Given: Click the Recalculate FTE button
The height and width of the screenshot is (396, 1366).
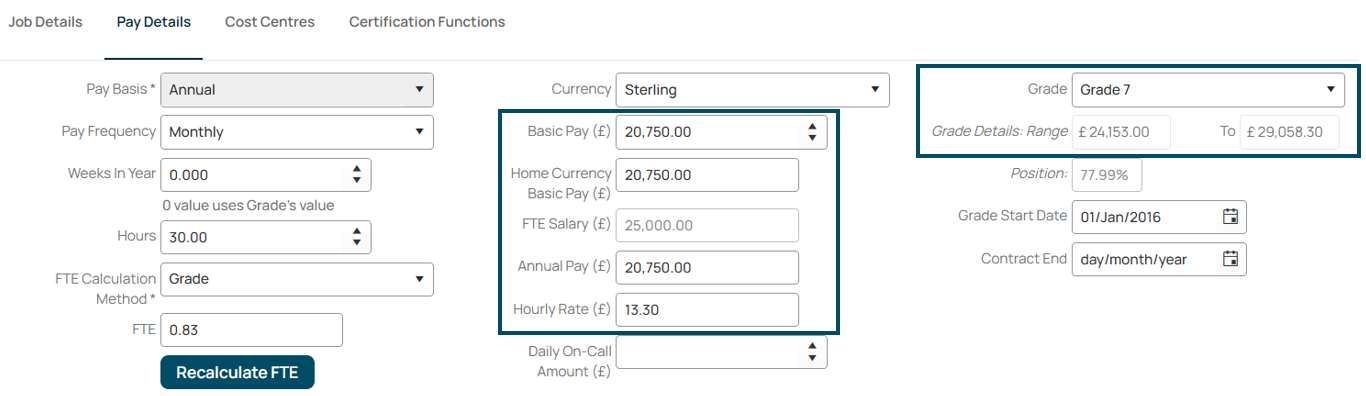Looking at the screenshot, I should coord(237,372).
